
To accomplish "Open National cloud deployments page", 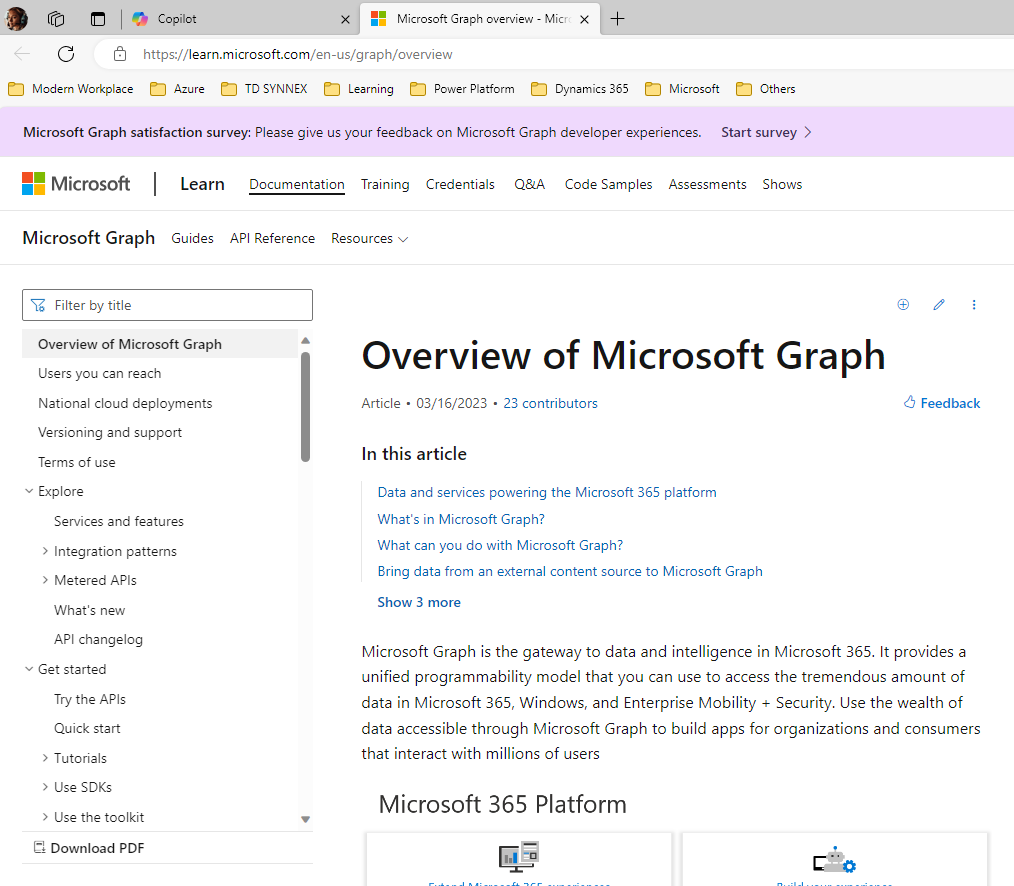I will tap(125, 403).
